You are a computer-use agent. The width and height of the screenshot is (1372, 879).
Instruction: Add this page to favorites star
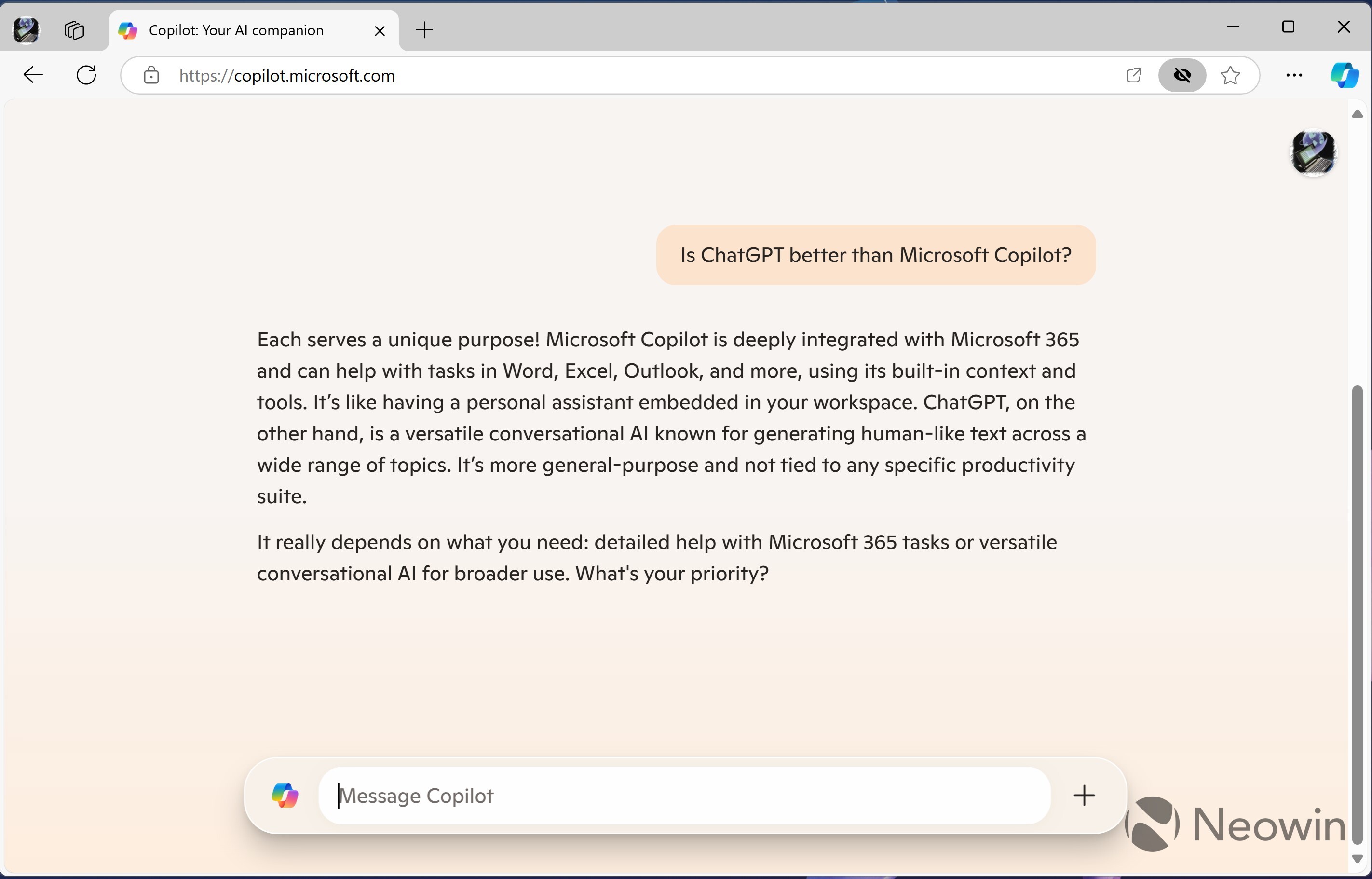[1231, 75]
